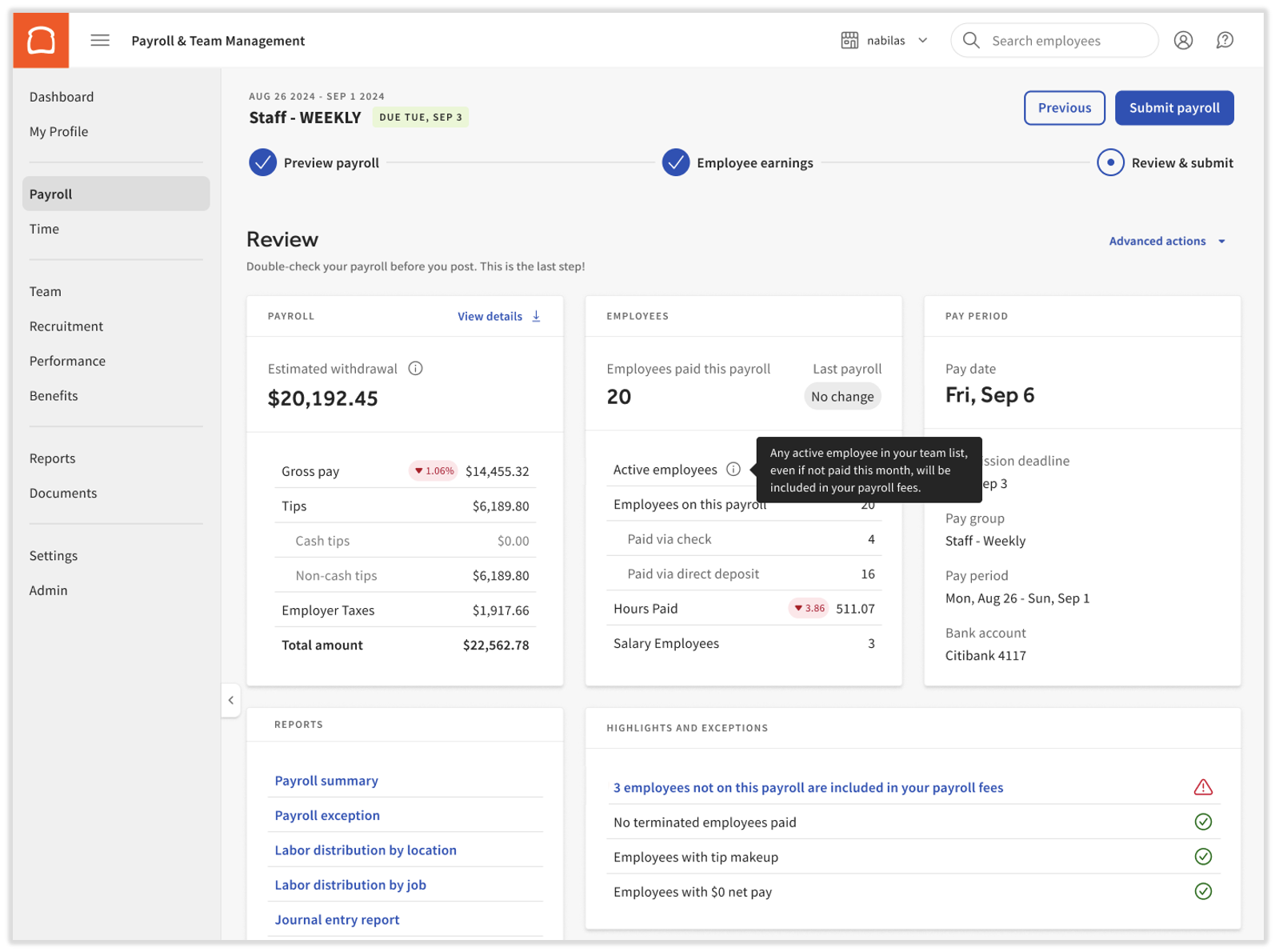Open the Payroll summary report link

coord(326,781)
